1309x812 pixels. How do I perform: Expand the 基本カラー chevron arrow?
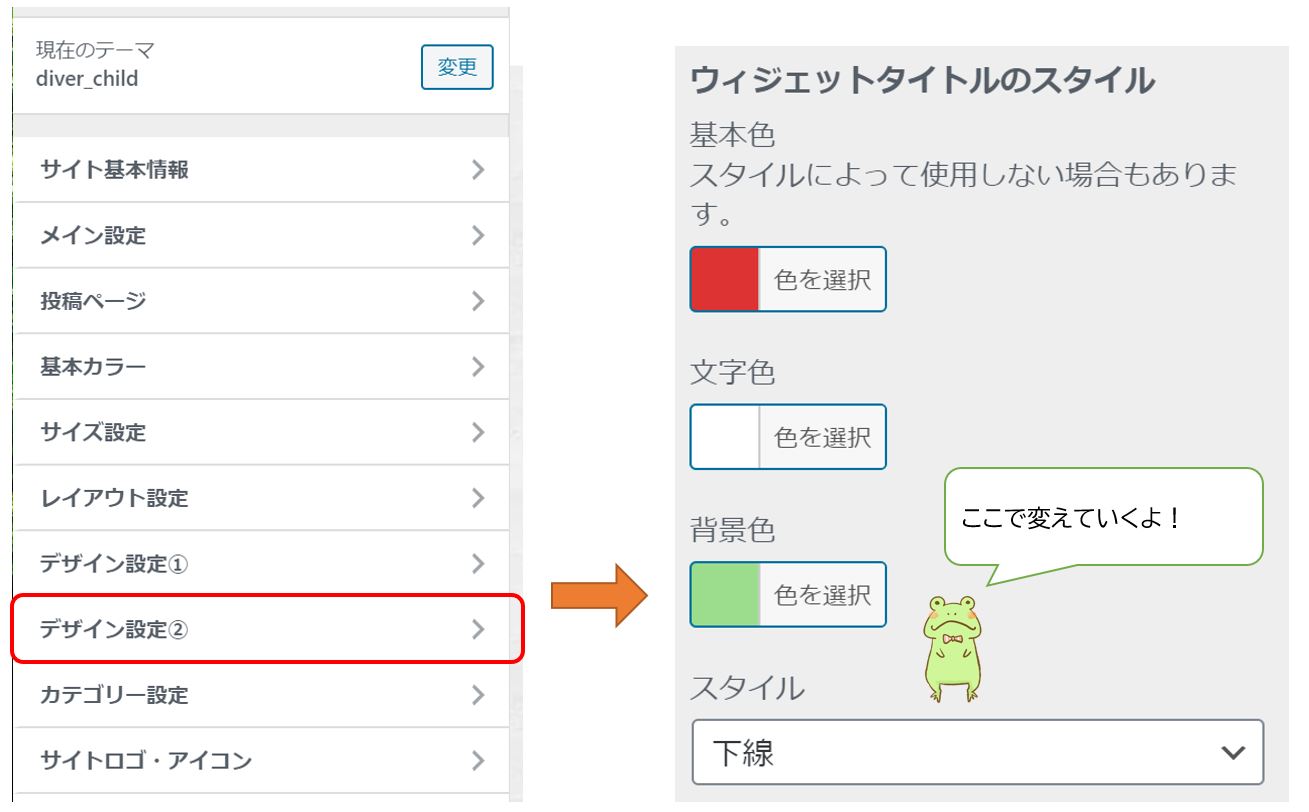[478, 367]
